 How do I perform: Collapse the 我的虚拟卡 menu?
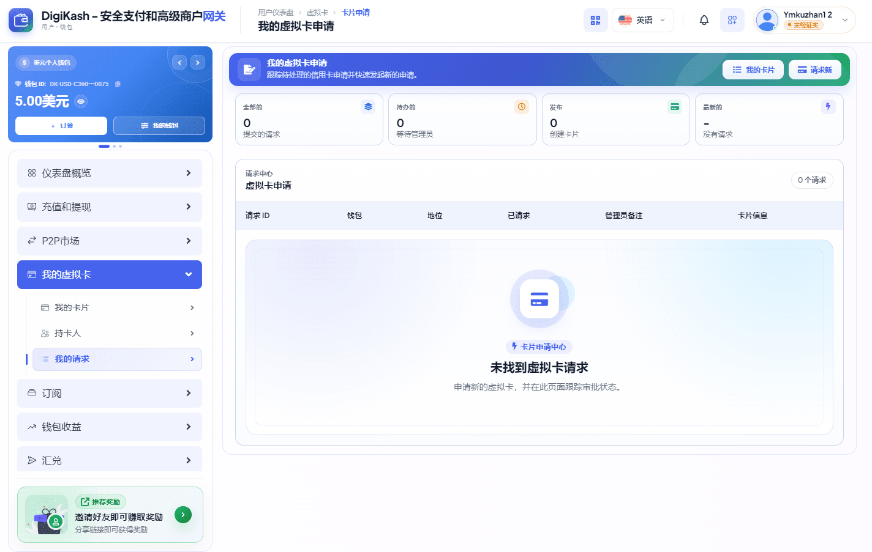click(110, 275)
